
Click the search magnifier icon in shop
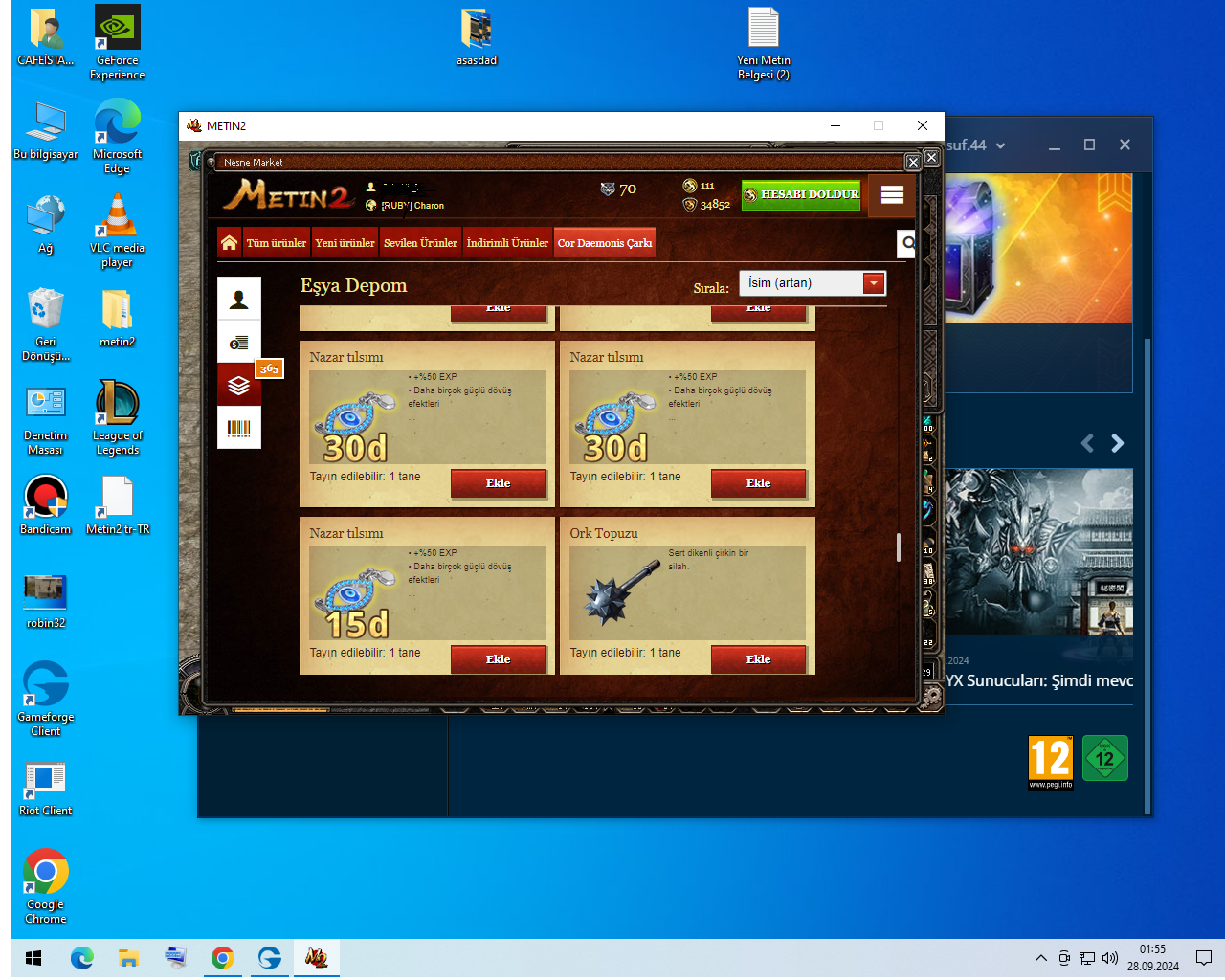[907, 243]
